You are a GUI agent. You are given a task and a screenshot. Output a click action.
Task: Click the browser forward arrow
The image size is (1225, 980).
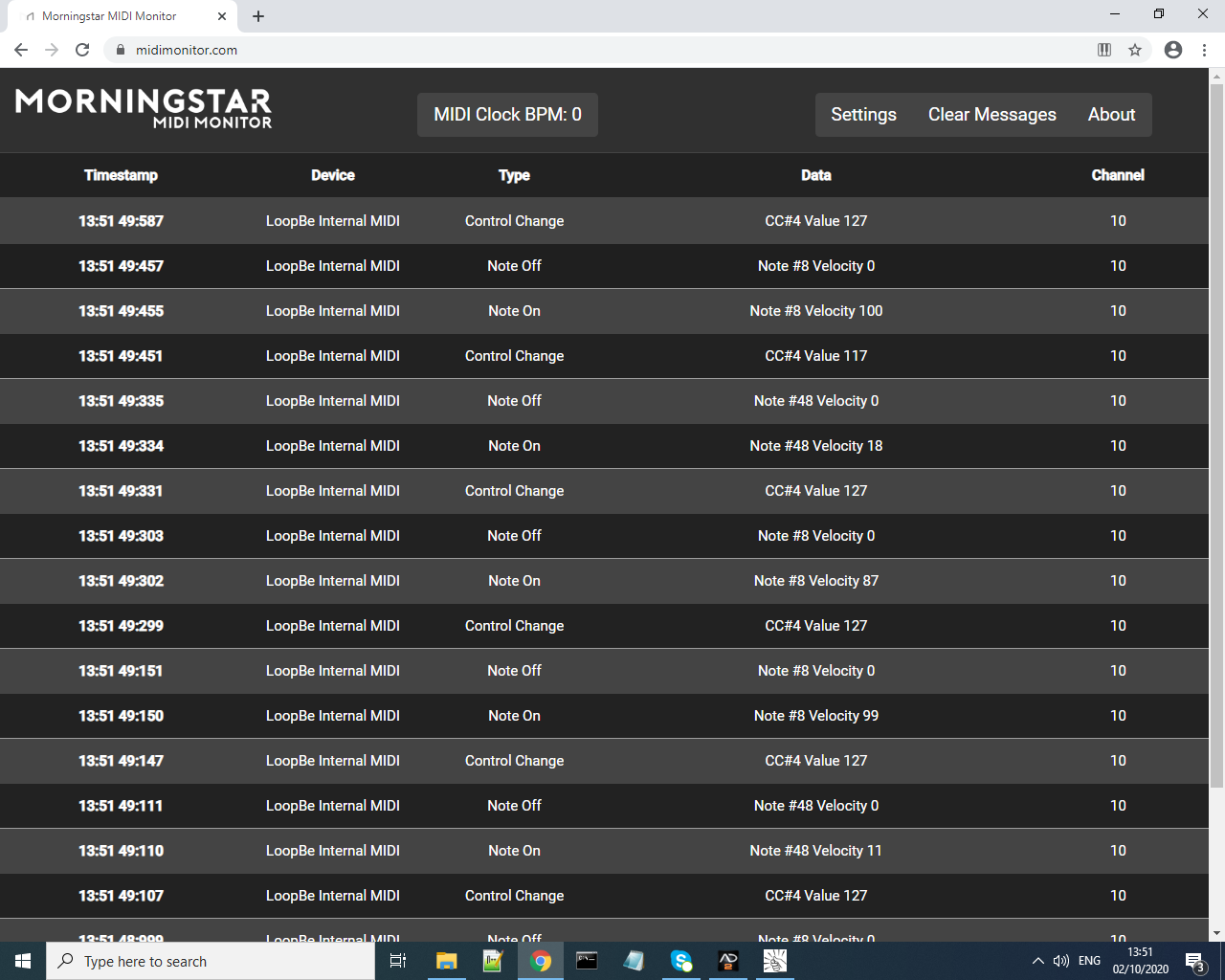[52, 50]
